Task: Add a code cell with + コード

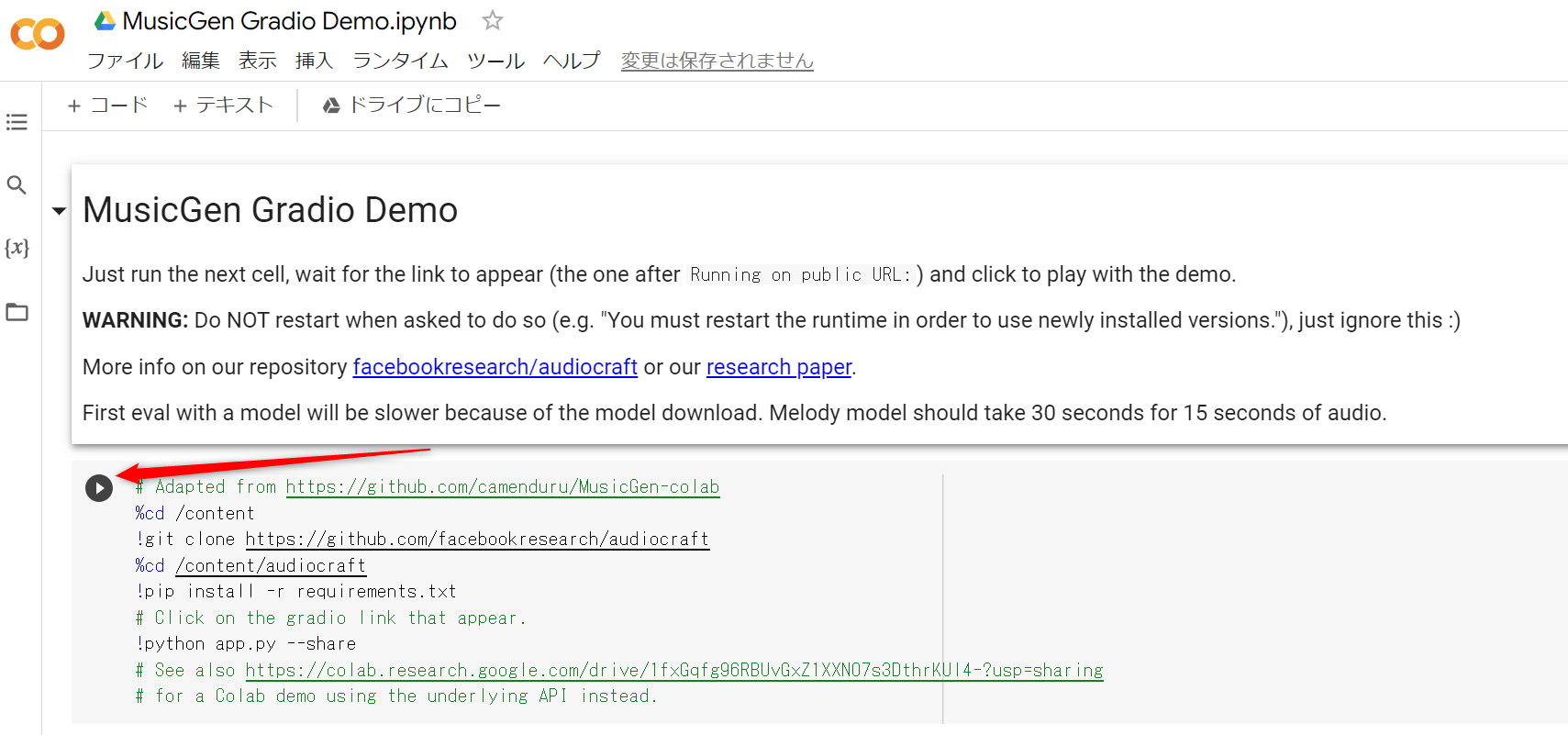Action: [107, 106]
